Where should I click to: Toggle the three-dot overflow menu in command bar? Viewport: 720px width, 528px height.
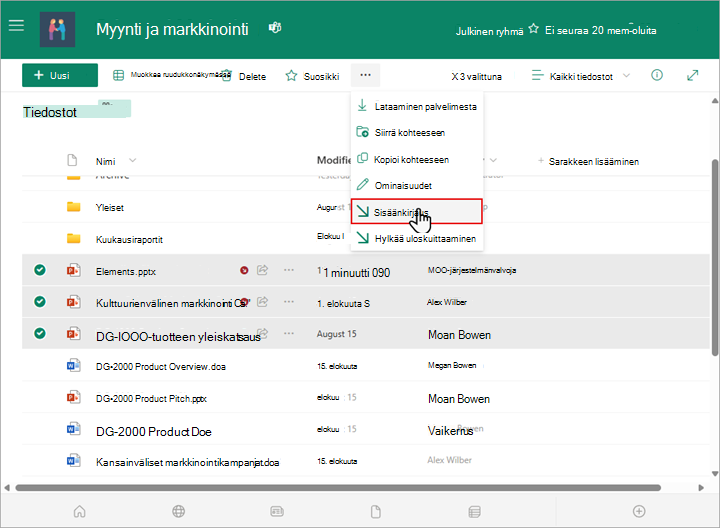[366, 75]
